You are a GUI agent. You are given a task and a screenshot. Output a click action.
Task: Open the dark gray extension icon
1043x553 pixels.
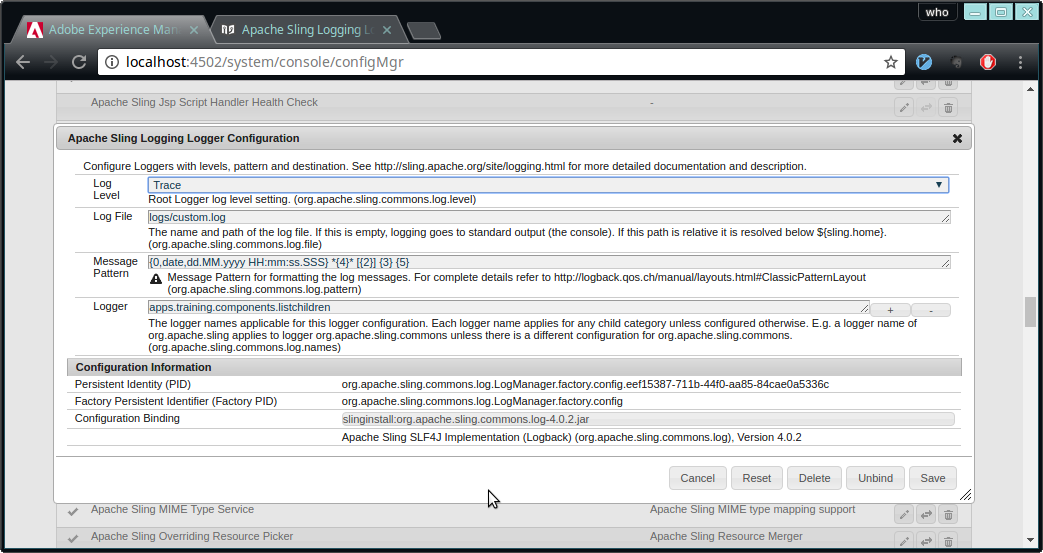(x=956, y=62)
